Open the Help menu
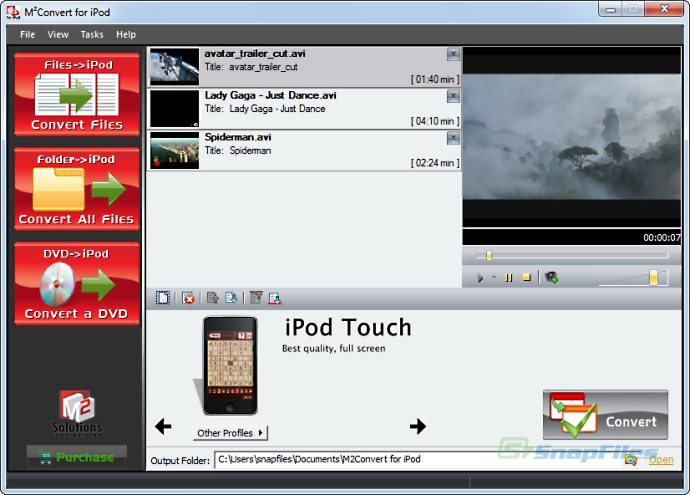The image size is (690, 495). (126, 34)
